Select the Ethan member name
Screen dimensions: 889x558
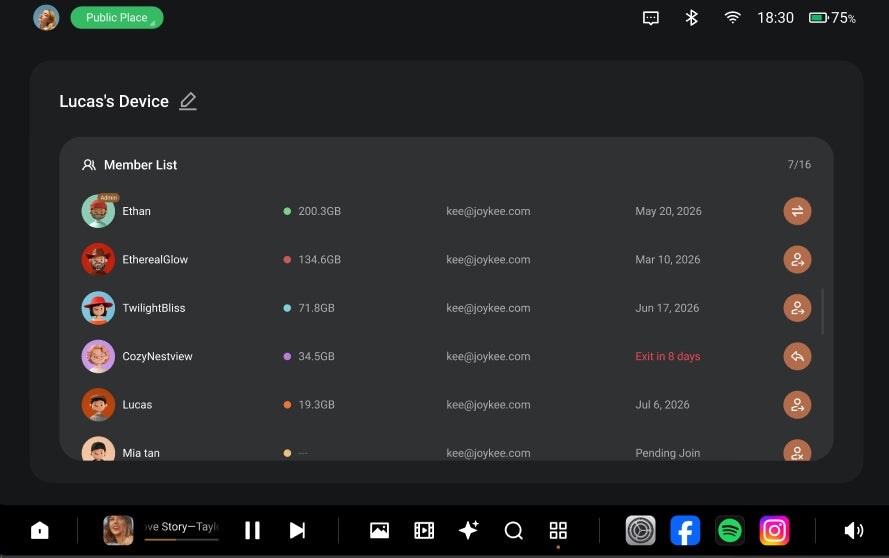(137, 211)
